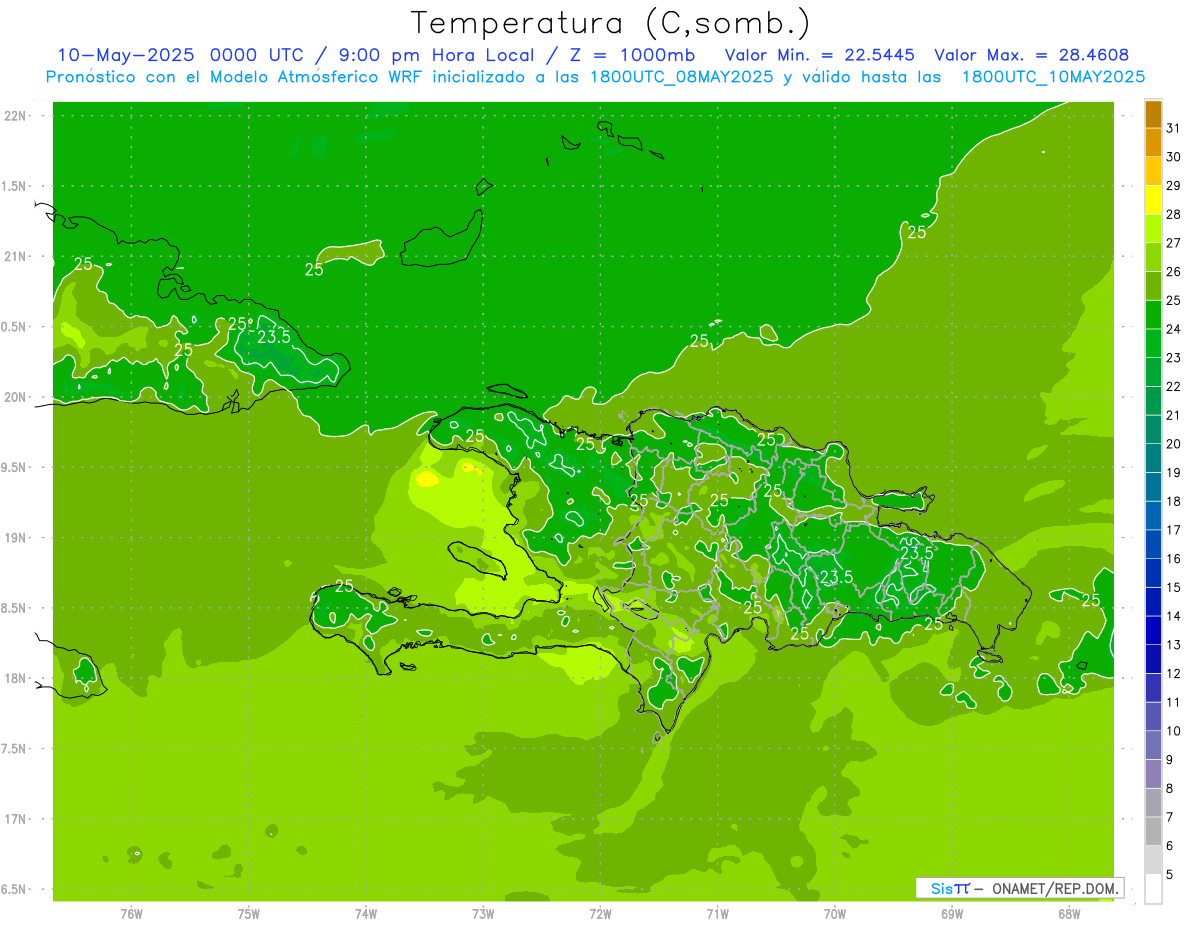This screenshot has width=1200, height=927.
Task: Select the '10-May-2025 0000 UTC' timestamp text
Action: coord(180,55)
